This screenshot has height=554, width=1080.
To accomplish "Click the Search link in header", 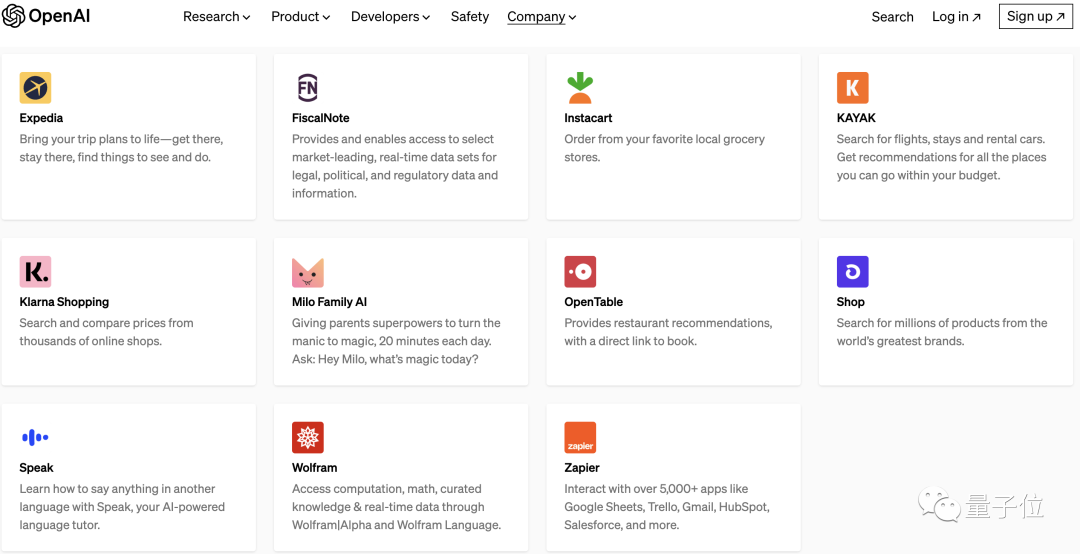I will 892,16.
